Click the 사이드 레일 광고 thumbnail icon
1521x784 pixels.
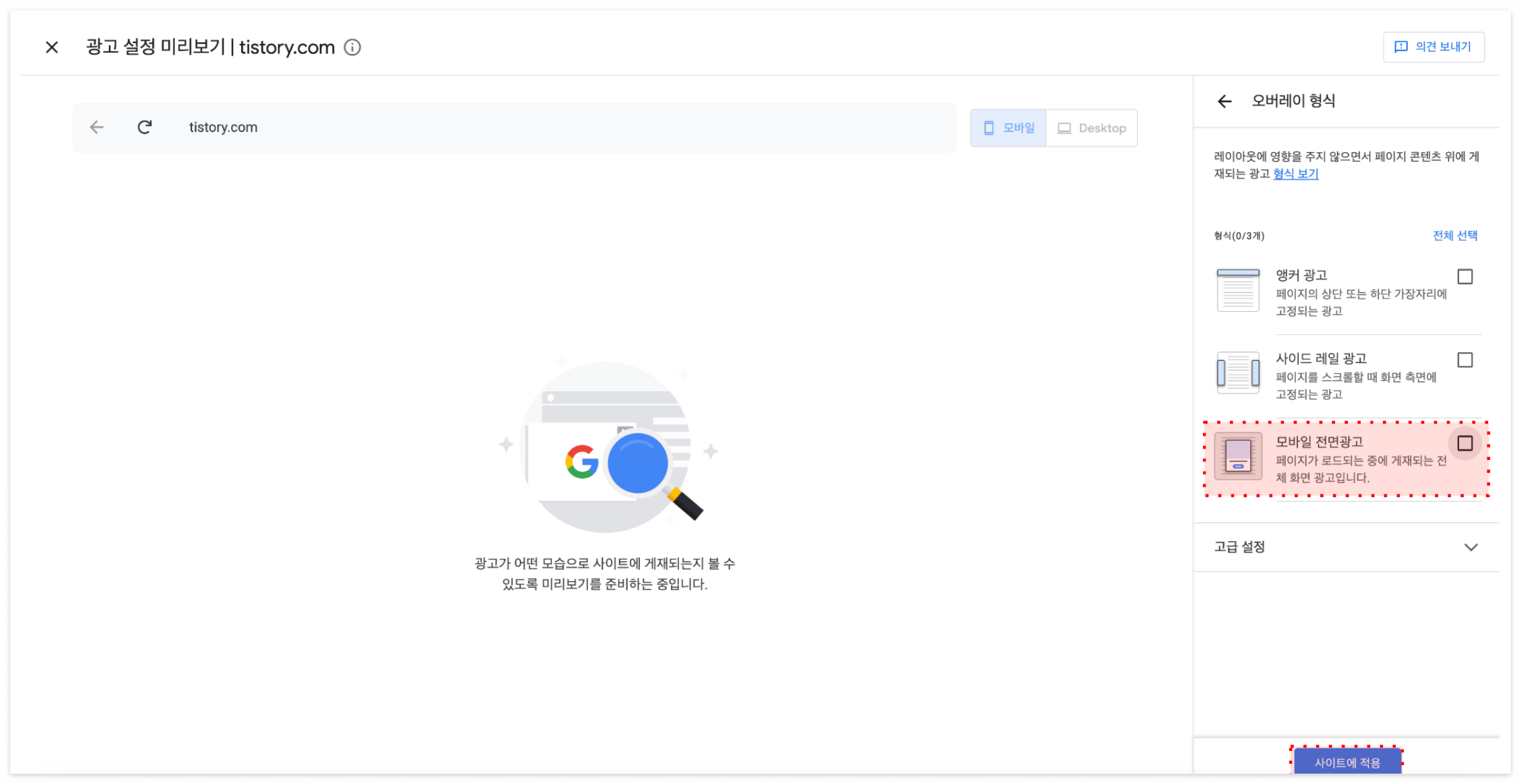[1237, 373]
